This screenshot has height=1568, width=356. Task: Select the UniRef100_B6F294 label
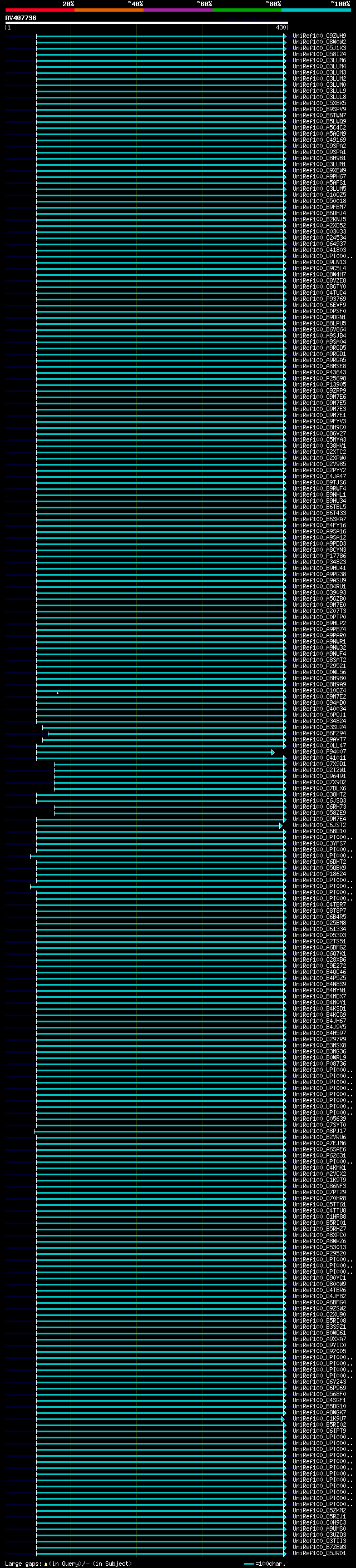pyautogui.click(x=319, y=734)
